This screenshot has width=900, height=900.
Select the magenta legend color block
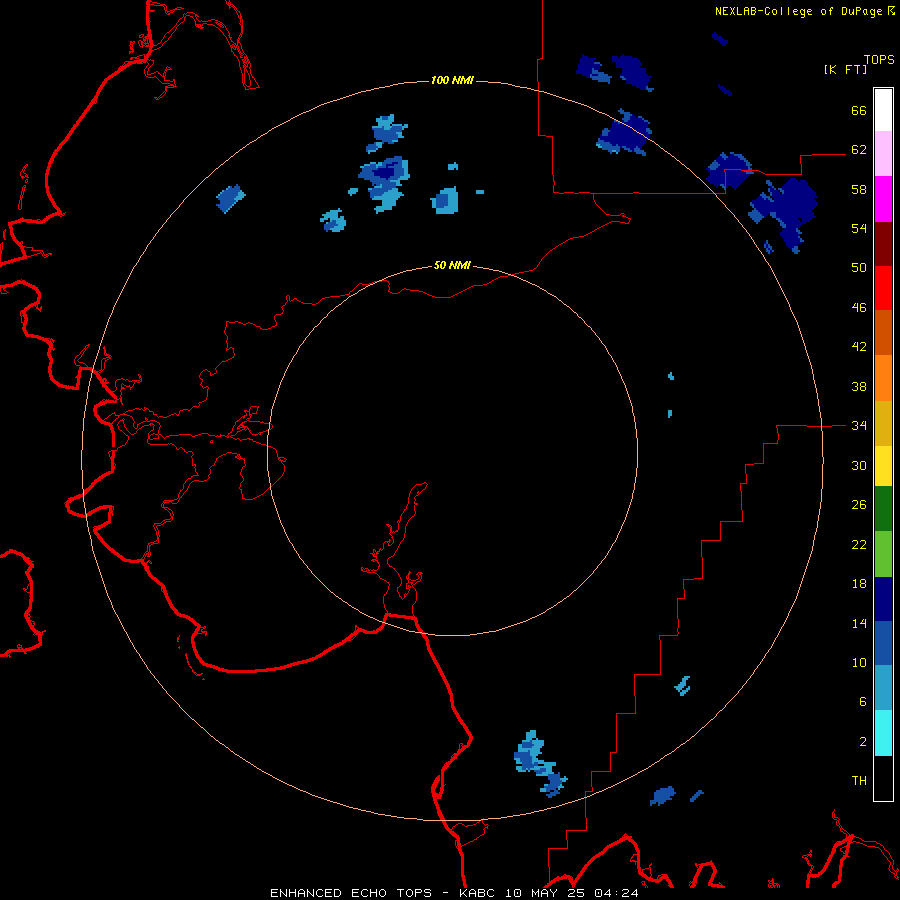pos(883,199)
